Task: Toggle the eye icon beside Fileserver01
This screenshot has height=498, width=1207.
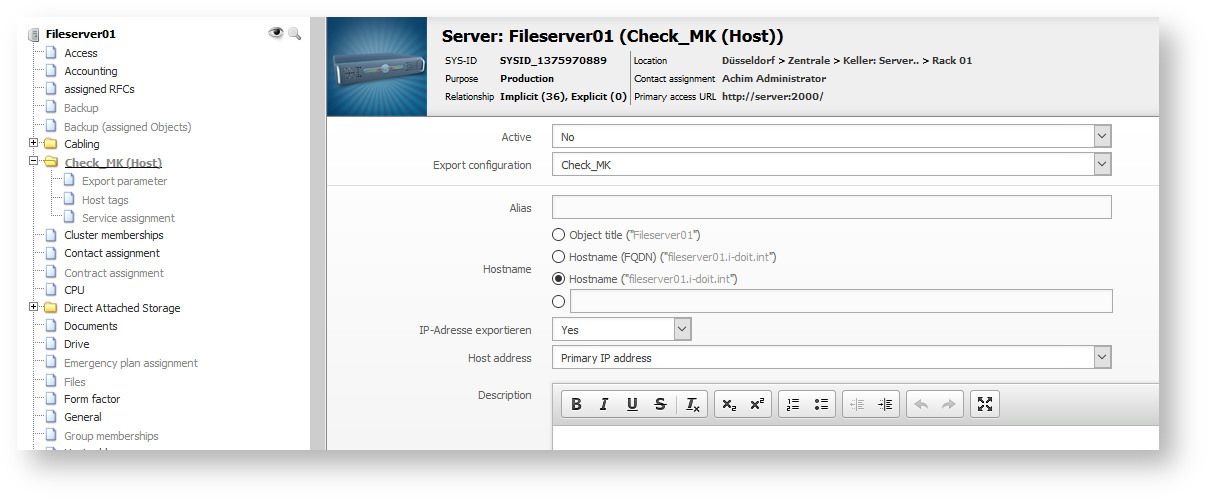Action: [276, 33]
